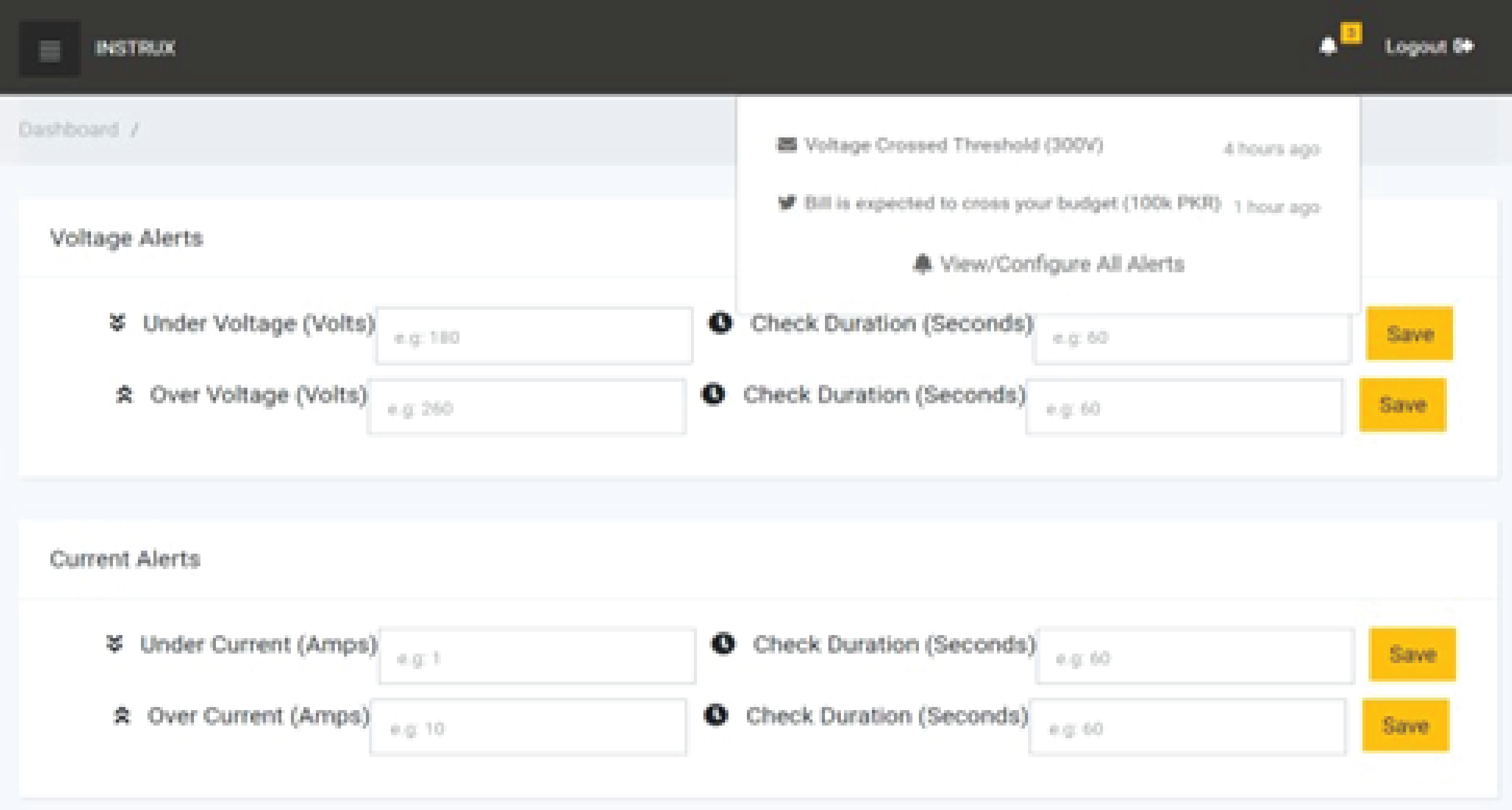Screen dimensions: 1512x810
Task: Open View/Configure All Alerts
Action: coord(1048,264)
